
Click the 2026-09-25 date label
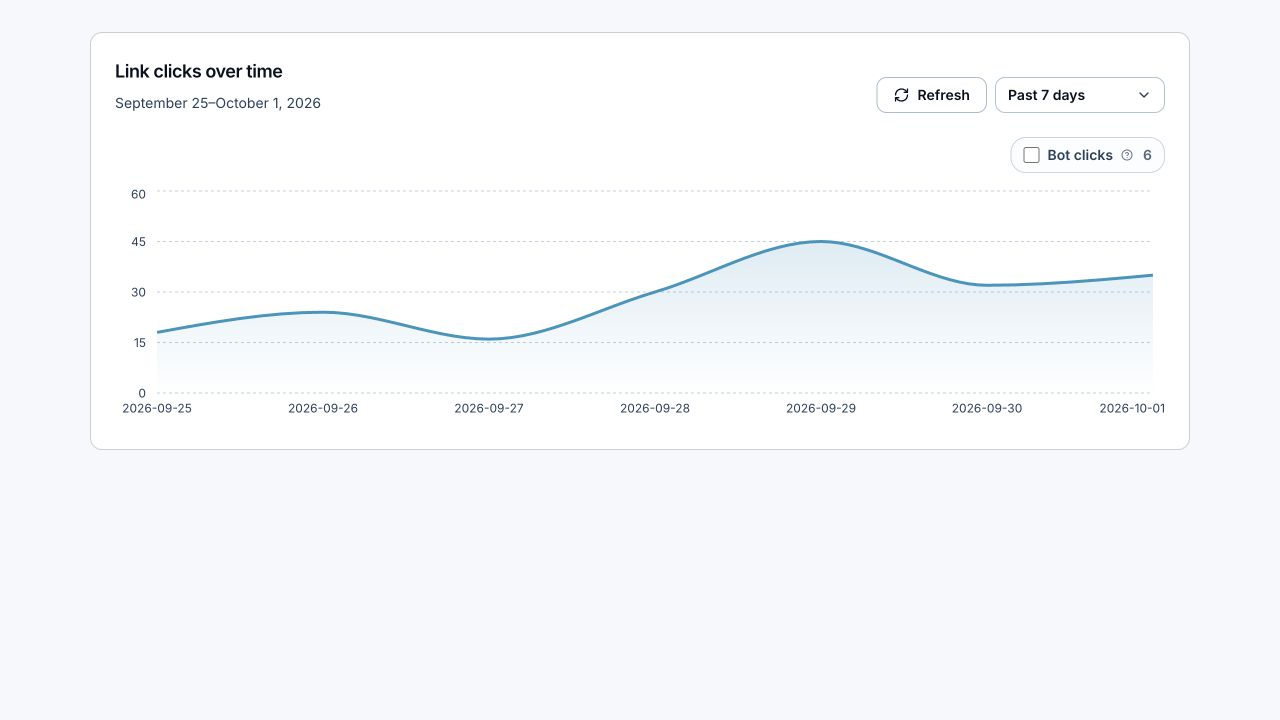157,408
